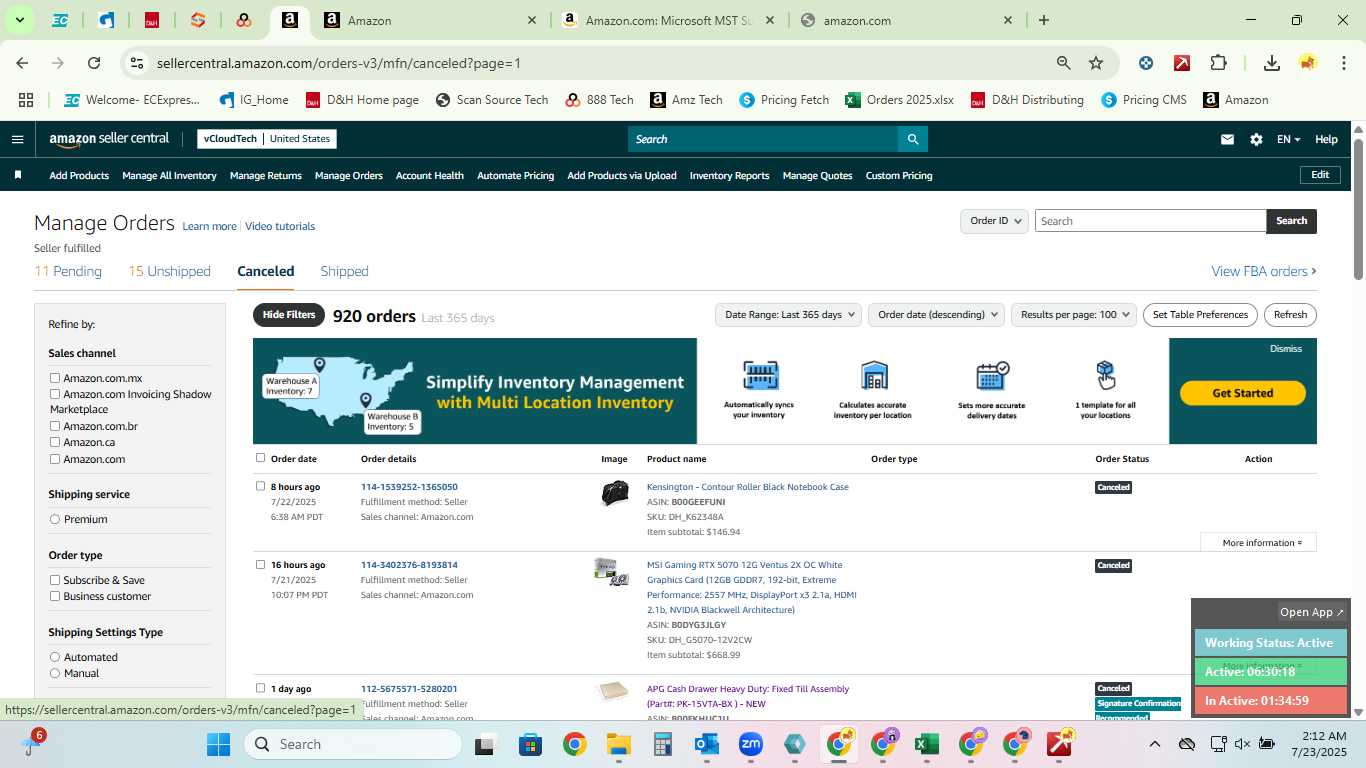1366x768 pixels.
Task: Expand More information for the Kensington order
Action: 1258,543
